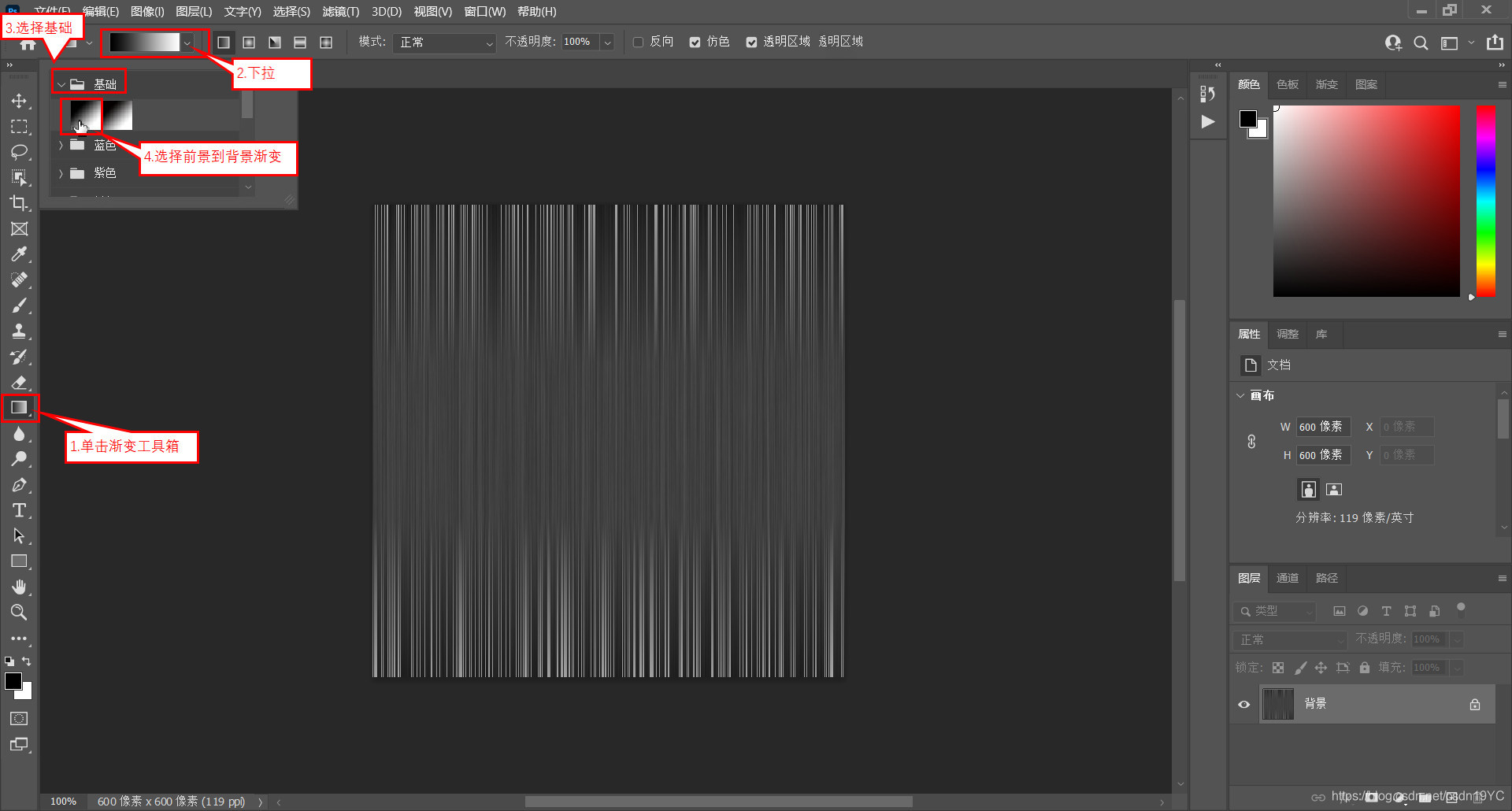Click swap foreground and background colors
The image size is (1512, 811).
click(x=27, y=661)
